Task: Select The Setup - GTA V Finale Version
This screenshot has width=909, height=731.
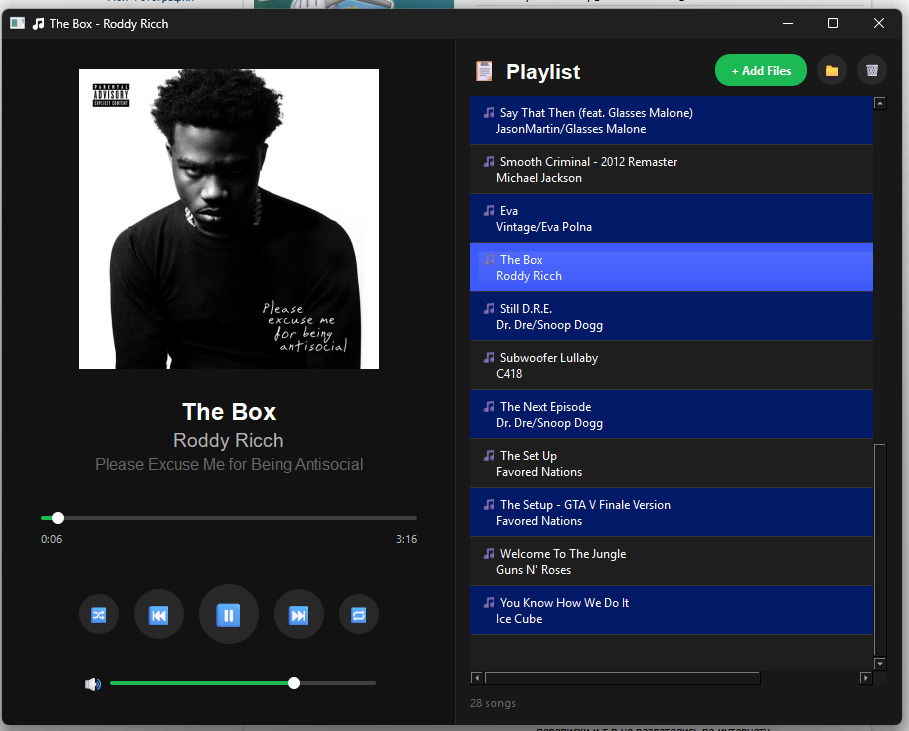Action: (x=671, y=512)
